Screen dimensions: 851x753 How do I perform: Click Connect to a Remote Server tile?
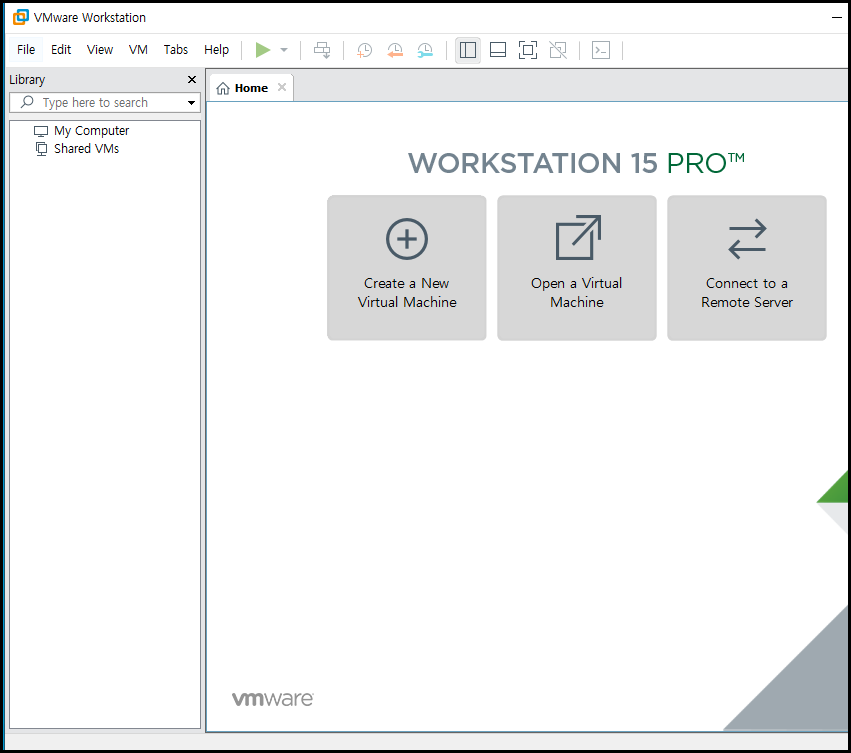pos(747,268)
